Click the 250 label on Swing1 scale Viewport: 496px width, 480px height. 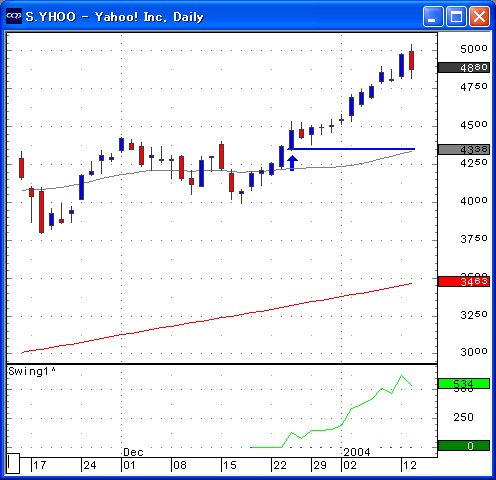pos(463,417)
